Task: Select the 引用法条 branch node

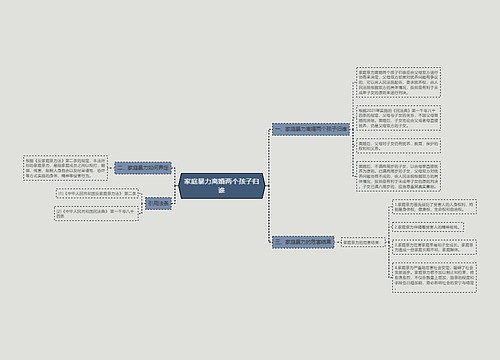Action: click(x=158, y=203)
